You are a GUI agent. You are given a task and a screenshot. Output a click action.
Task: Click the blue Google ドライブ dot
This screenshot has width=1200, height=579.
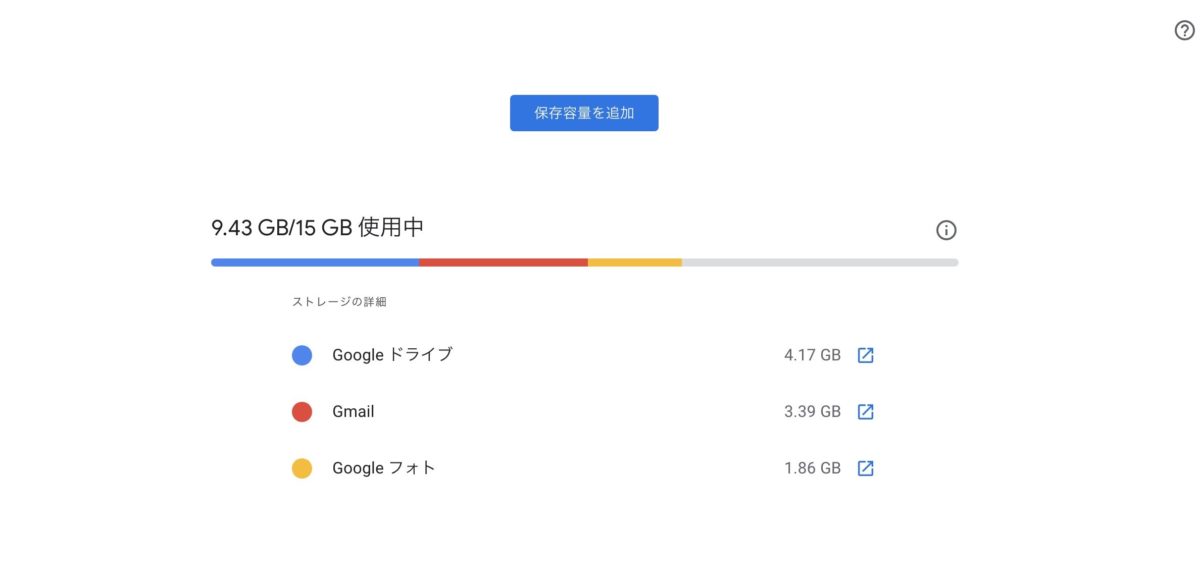[x=302, y=355]
